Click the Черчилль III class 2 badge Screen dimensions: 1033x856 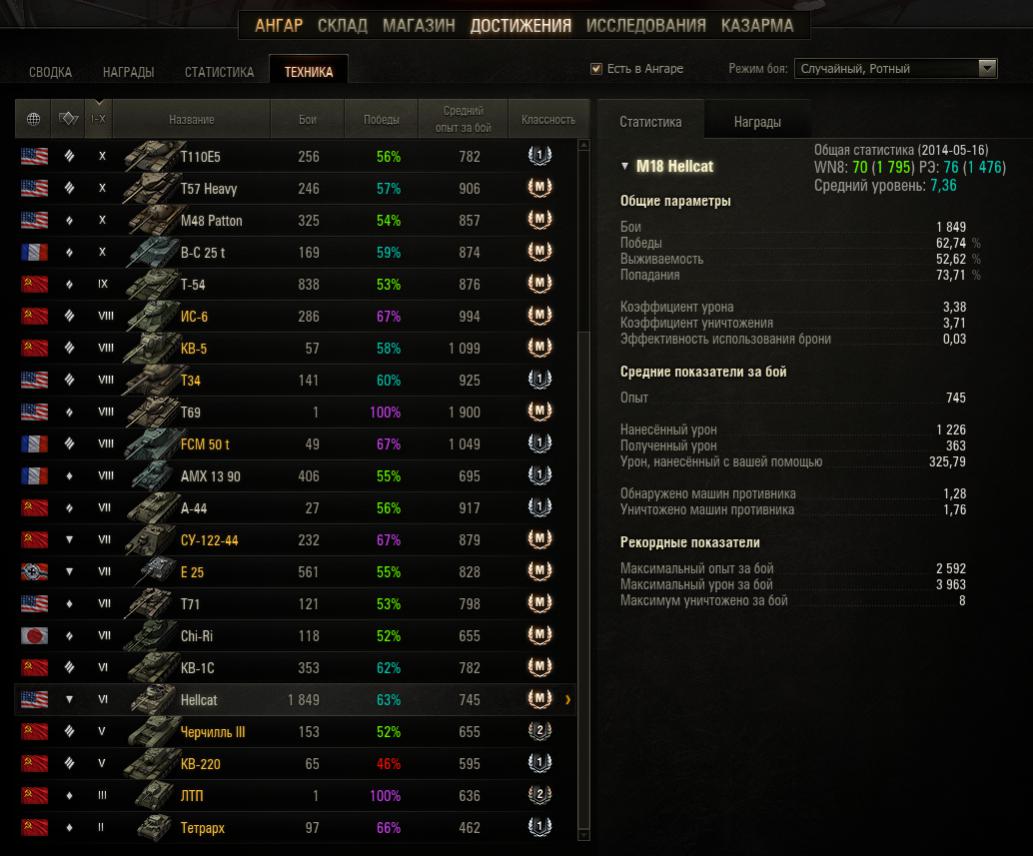point(540,731)
